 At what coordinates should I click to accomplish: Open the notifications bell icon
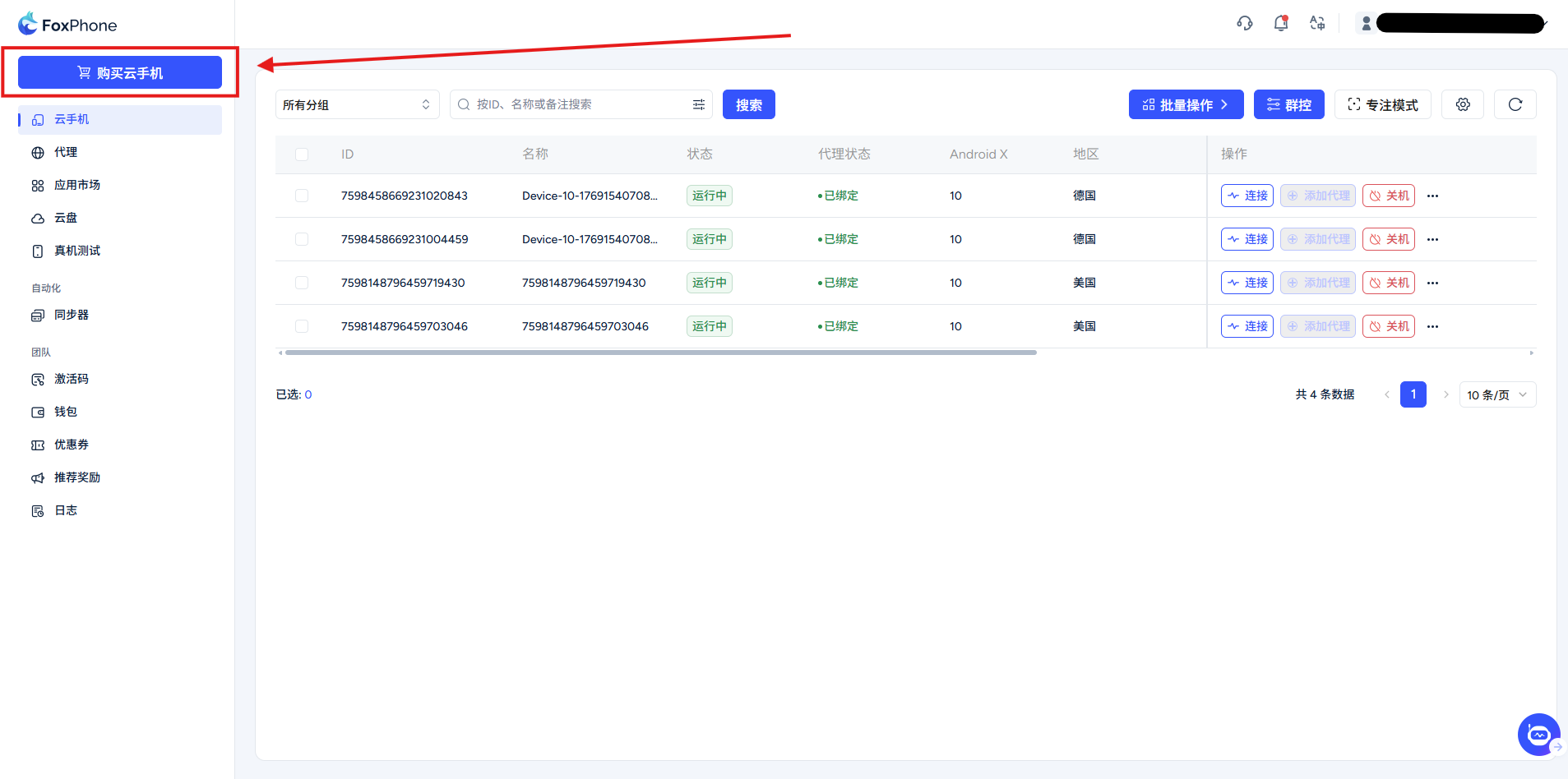1281,23
